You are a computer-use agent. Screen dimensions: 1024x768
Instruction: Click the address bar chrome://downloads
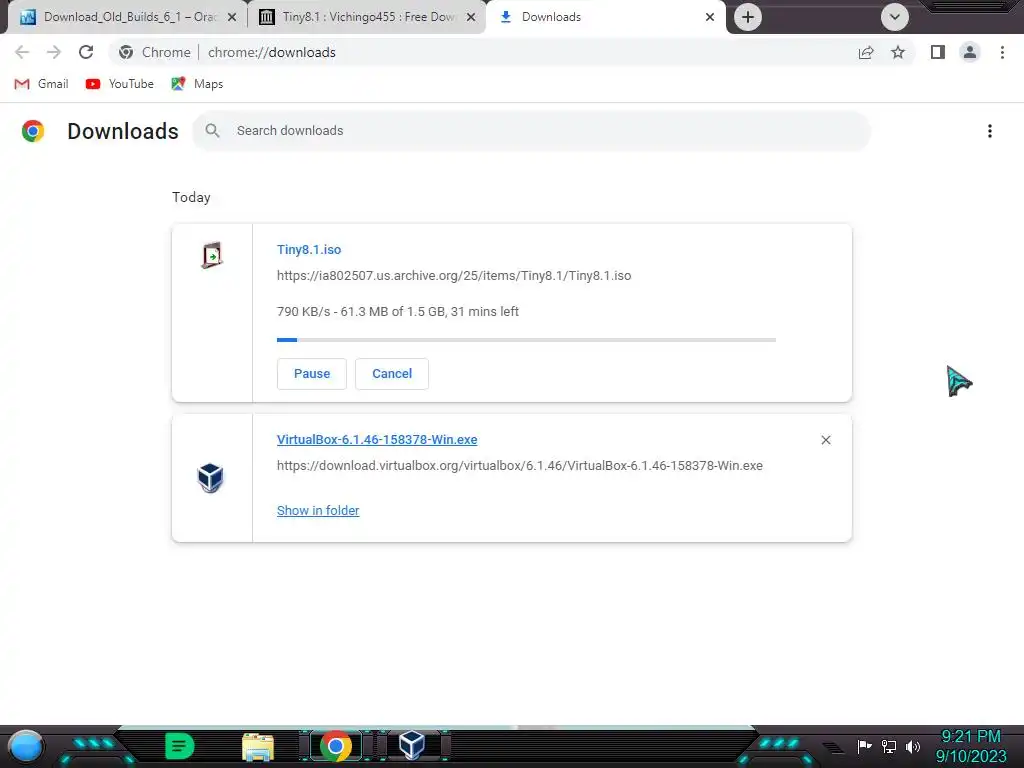click(272, 52)
